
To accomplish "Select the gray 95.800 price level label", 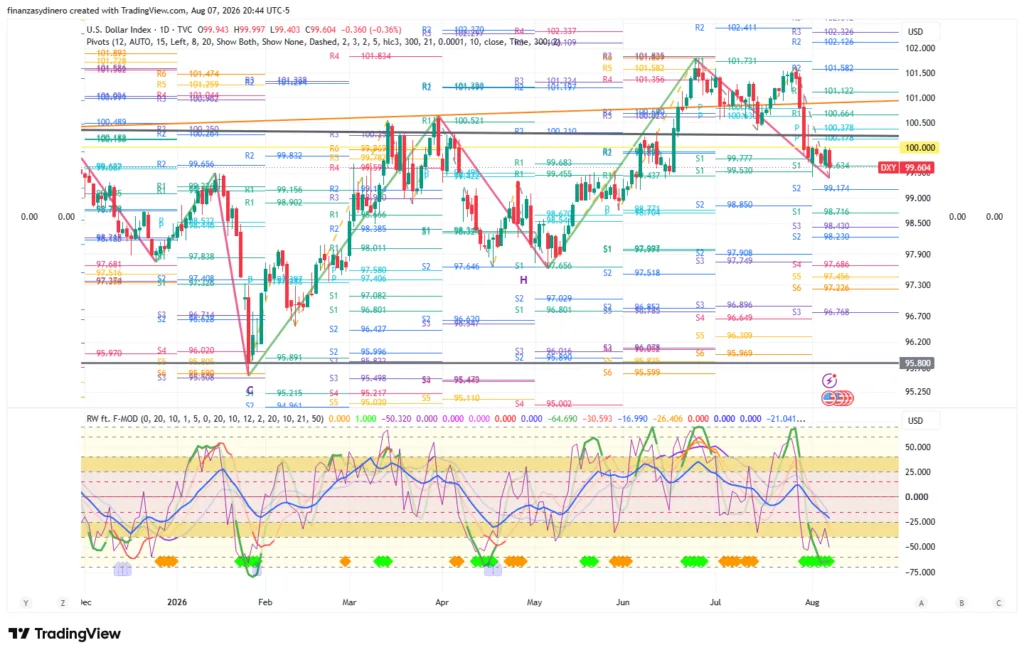I will (x=917, y=363).
